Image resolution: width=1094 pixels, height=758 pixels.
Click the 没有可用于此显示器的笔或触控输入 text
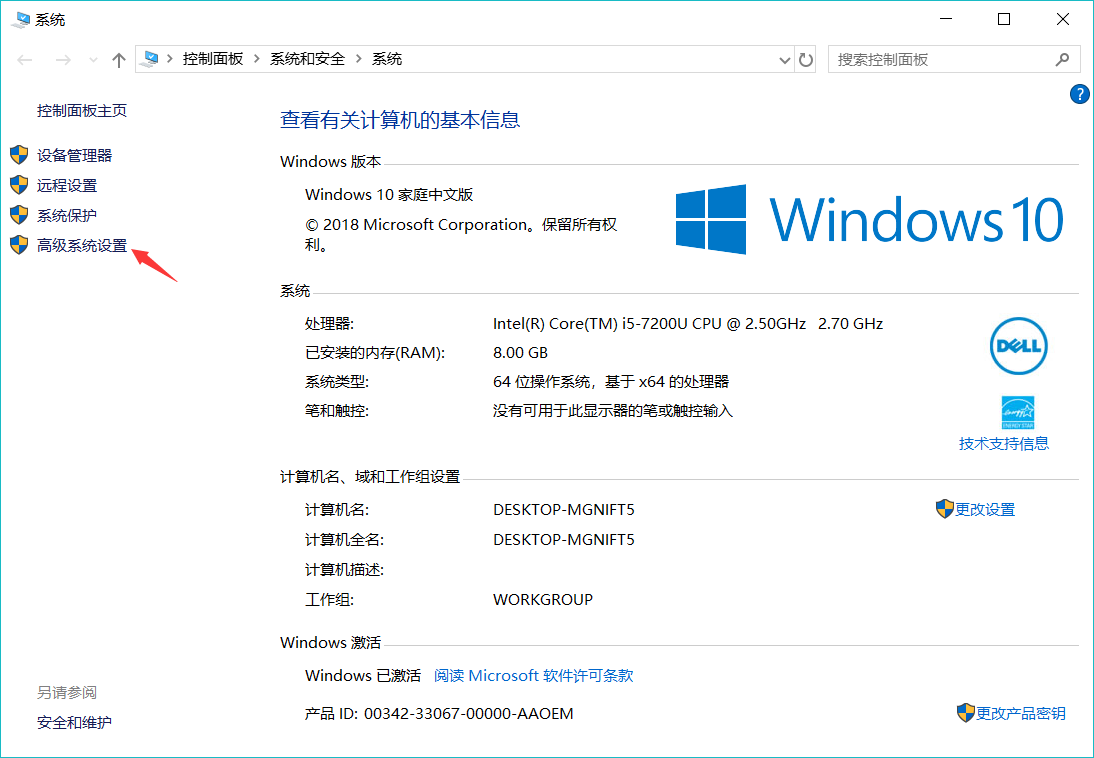(613, 411)
